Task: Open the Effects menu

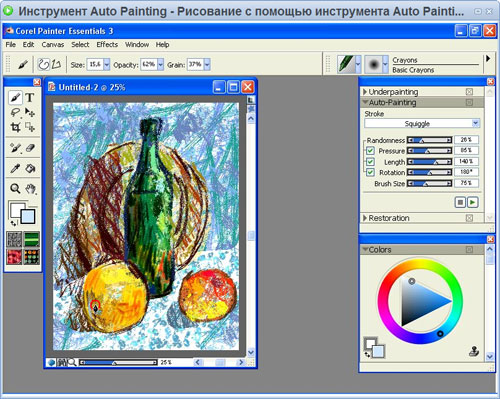Action: (x=107, y=45)
